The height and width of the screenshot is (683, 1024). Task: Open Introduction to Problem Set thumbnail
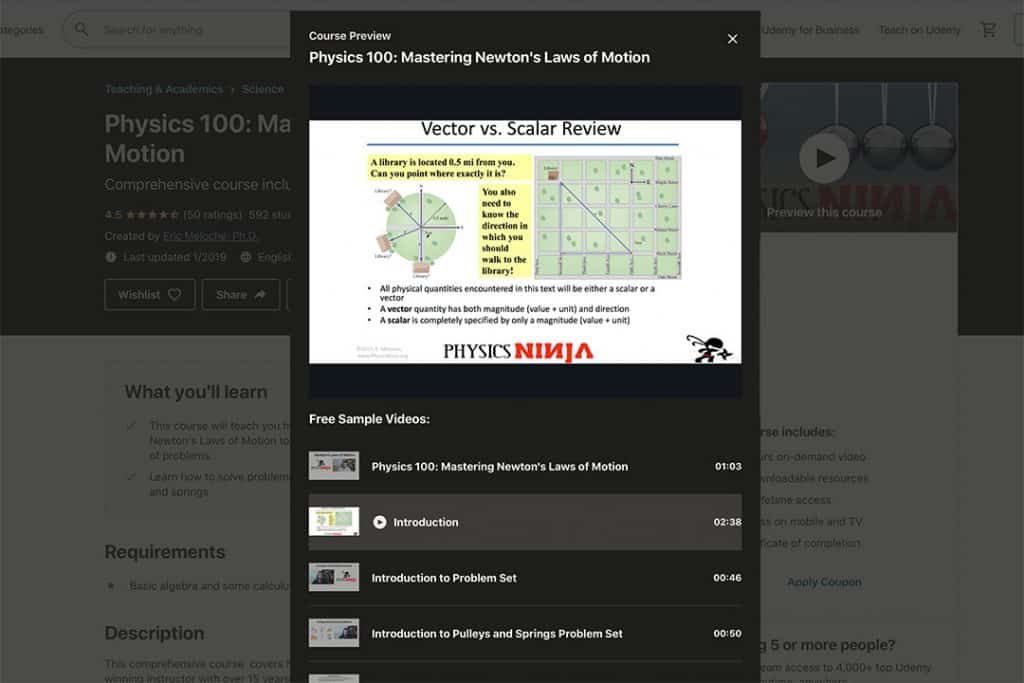tap(334, 578)
